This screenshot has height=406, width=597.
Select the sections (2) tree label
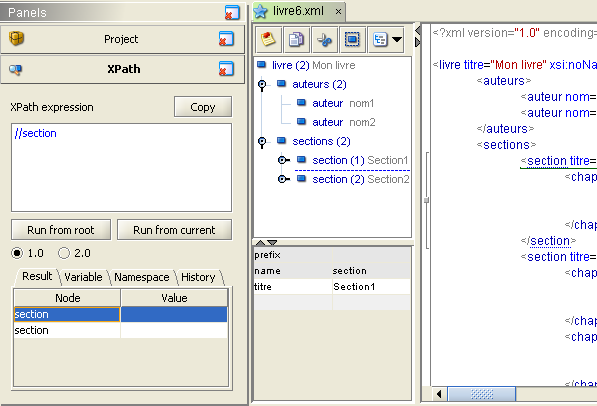(x=321, y=141)
